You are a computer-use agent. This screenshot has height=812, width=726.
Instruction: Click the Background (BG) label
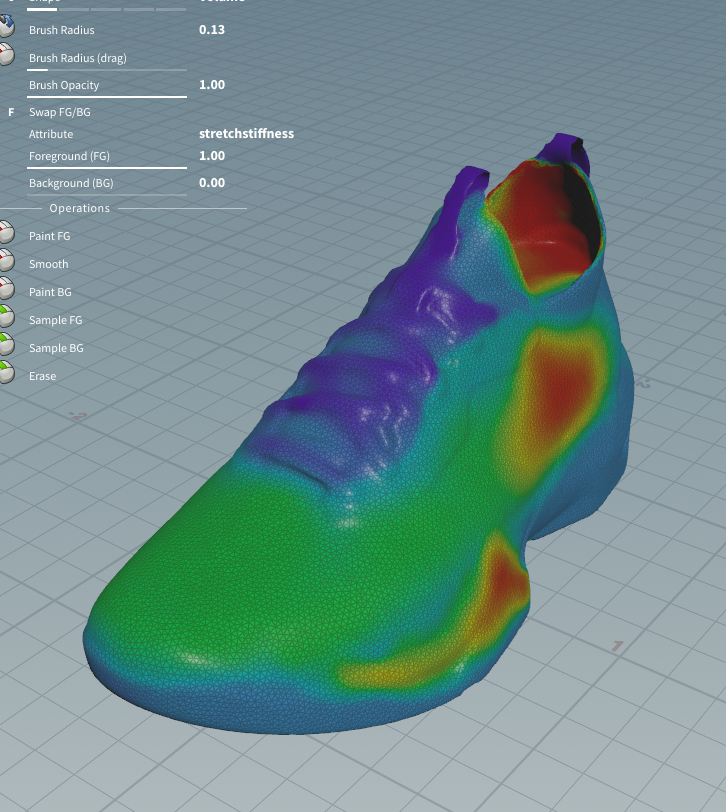[x=71, y=183]
